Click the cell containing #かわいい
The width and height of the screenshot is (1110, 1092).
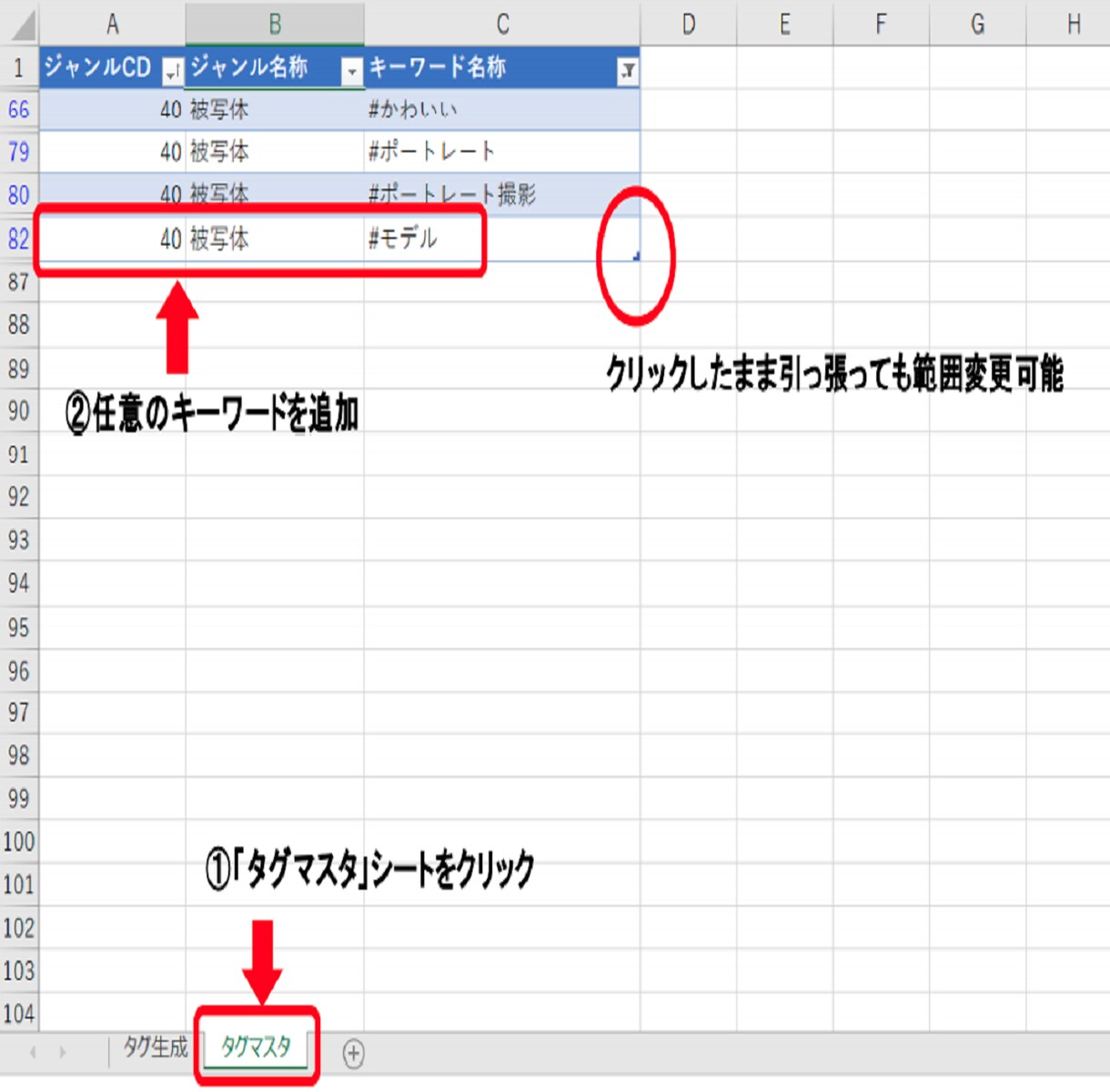[502, 110]
